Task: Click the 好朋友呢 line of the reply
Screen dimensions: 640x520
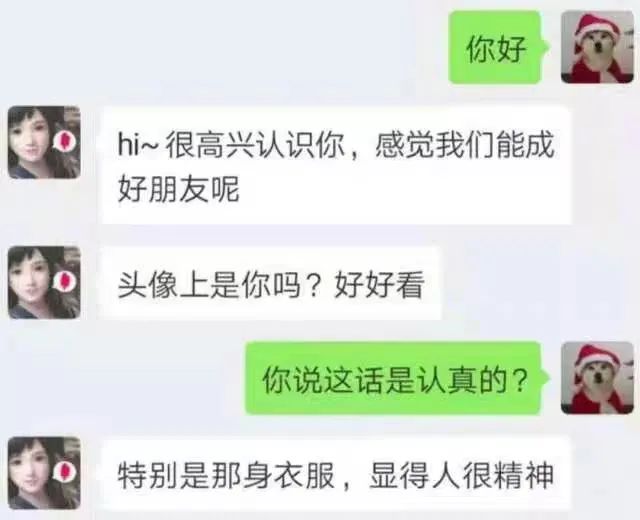Action: click(x=178, y=189)
